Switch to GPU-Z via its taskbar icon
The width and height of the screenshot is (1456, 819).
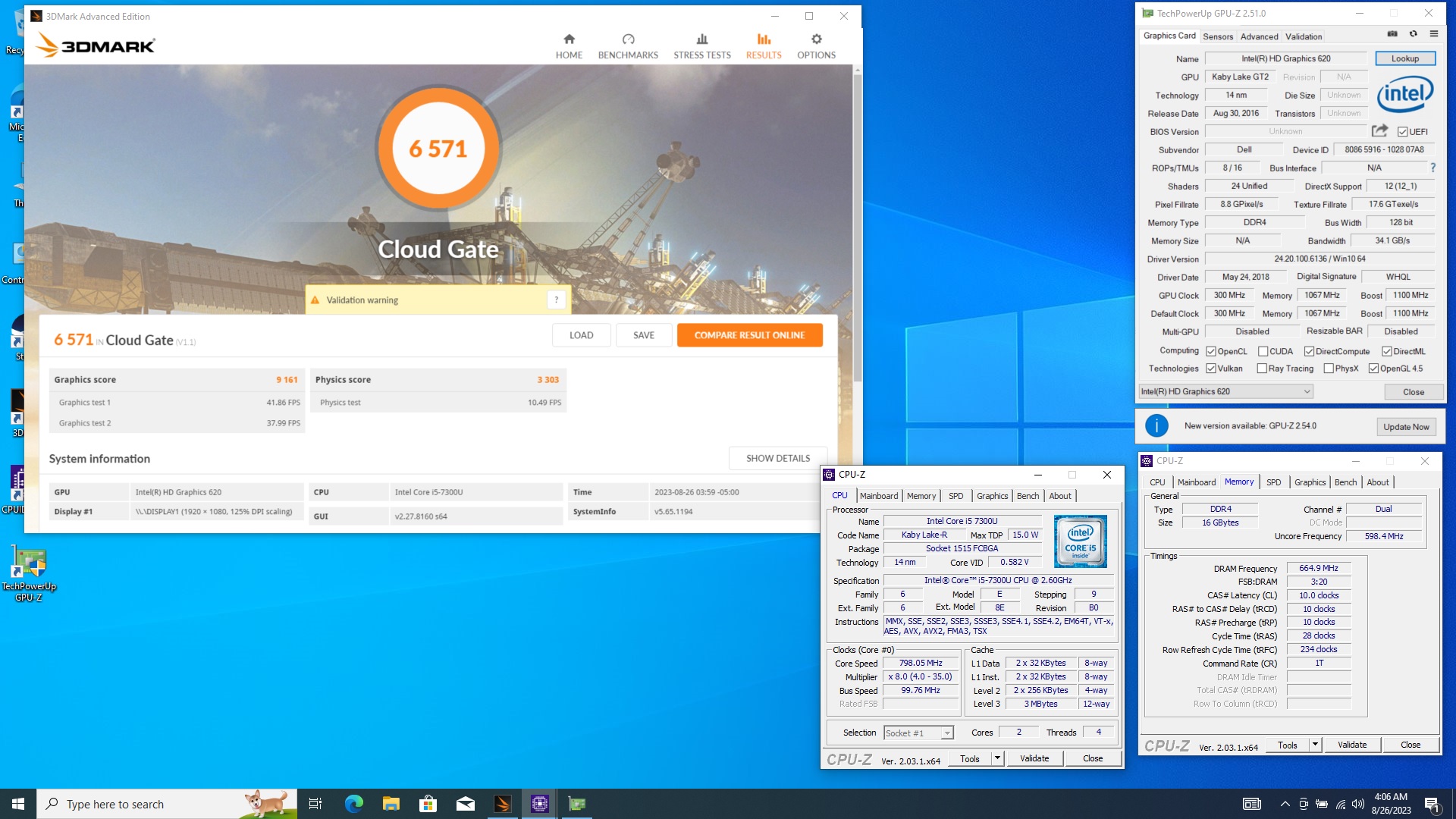coord(577,804)
